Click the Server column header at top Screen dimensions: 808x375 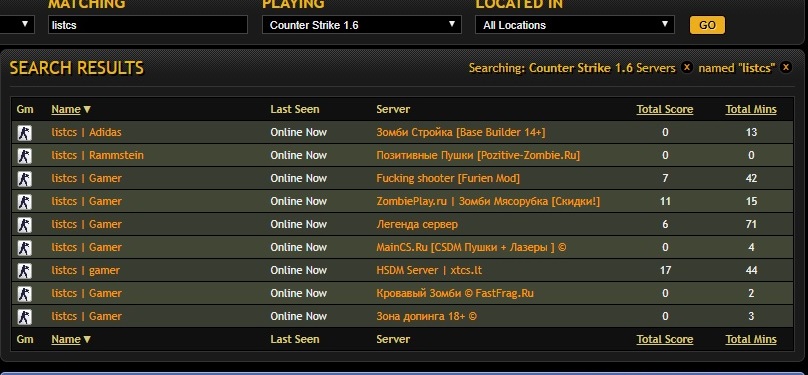tap(393, 109)
